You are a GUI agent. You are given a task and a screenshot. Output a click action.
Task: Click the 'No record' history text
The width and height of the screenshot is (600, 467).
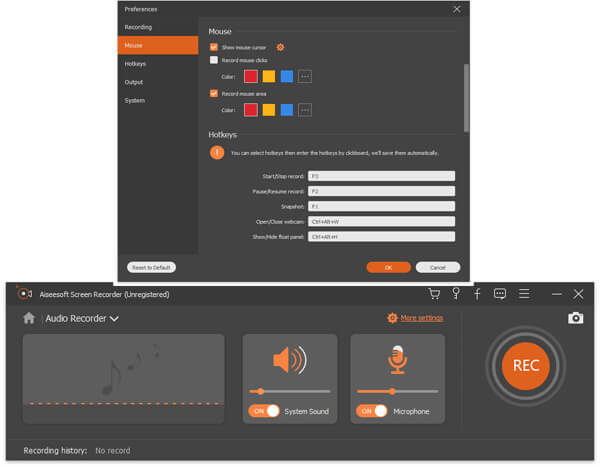tap(112, 451)
